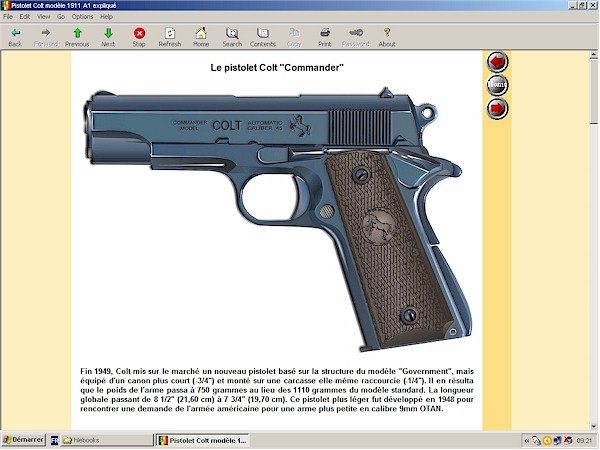Click the vertical scrollbar thumb

[x=593, y=91]
